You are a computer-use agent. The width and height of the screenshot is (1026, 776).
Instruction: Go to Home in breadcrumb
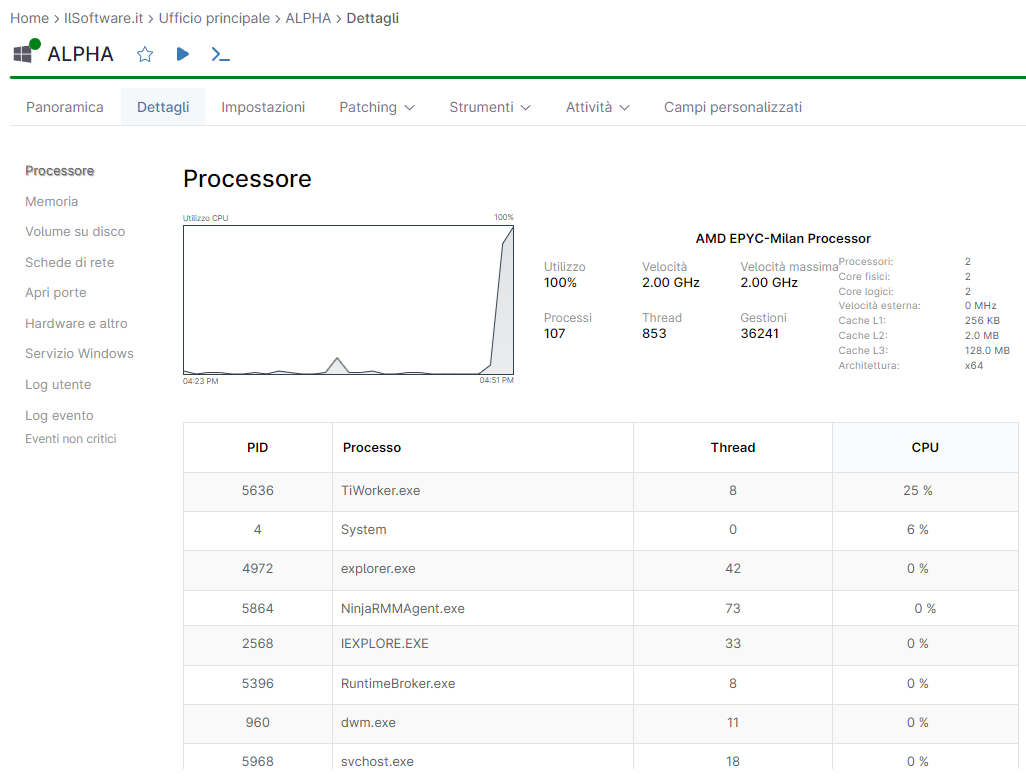(x=29, y=18)
